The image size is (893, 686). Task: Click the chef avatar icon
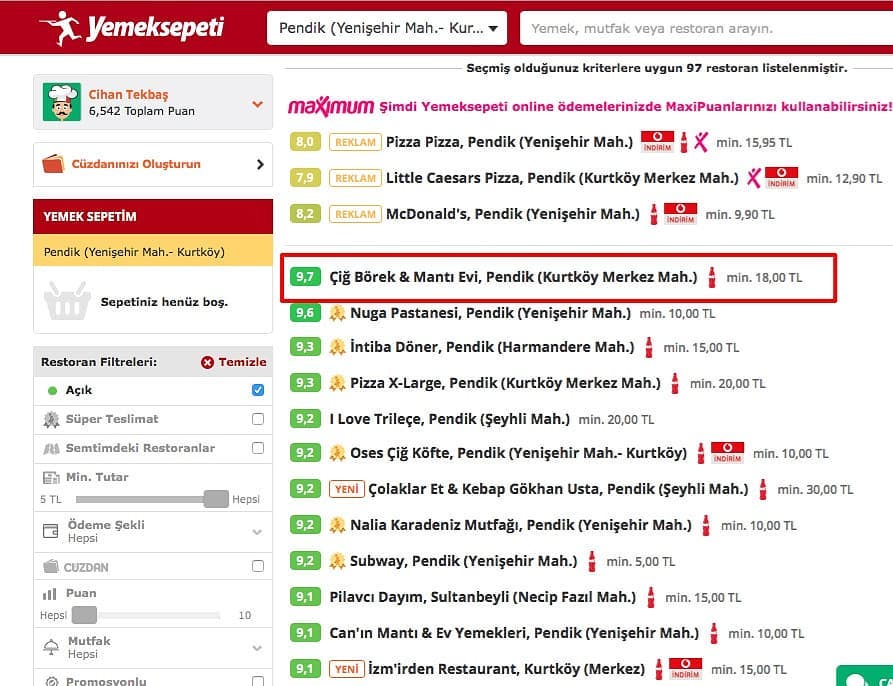[62, 102]
